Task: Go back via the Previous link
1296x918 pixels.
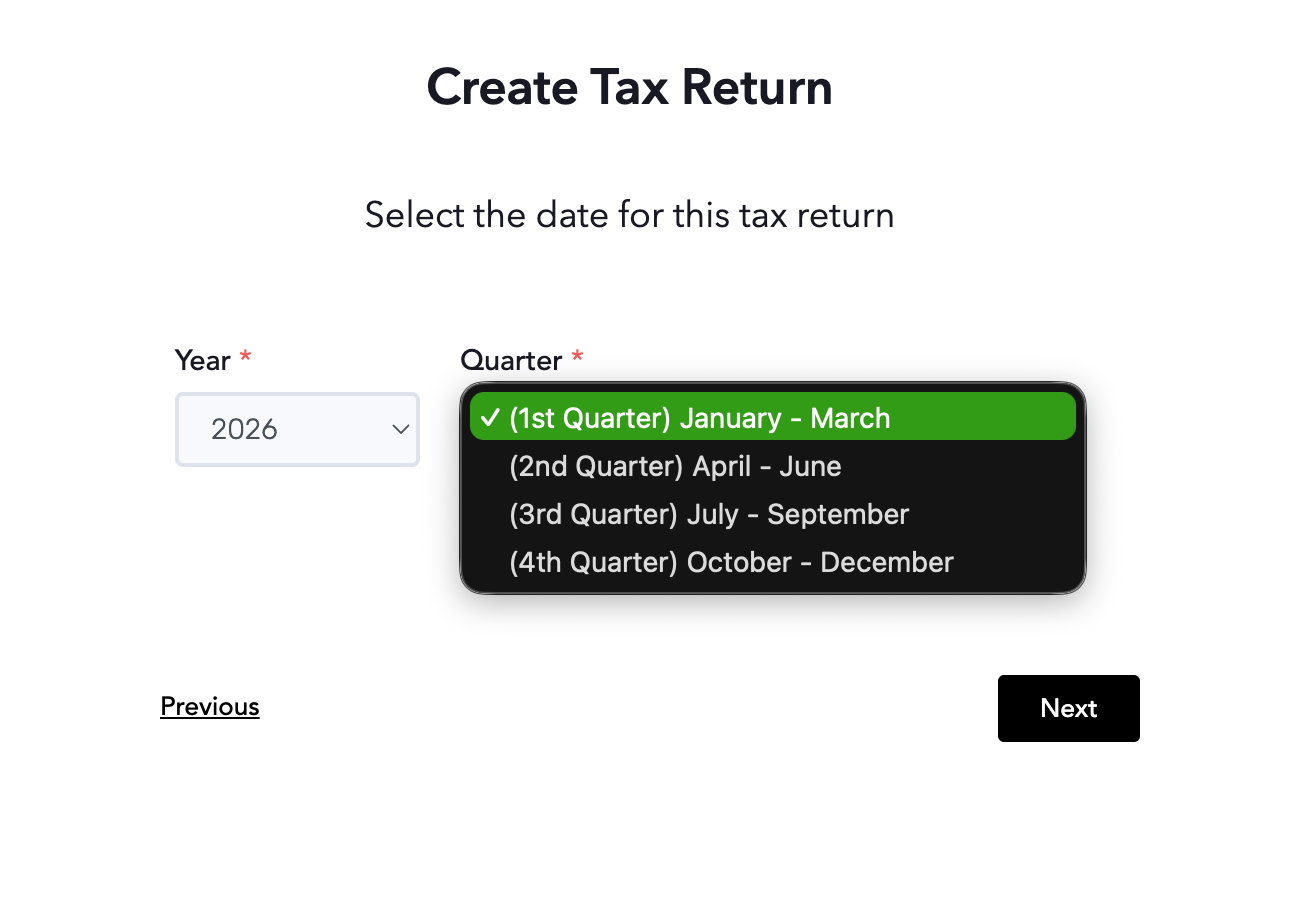Action: click(x=210, y=707)
